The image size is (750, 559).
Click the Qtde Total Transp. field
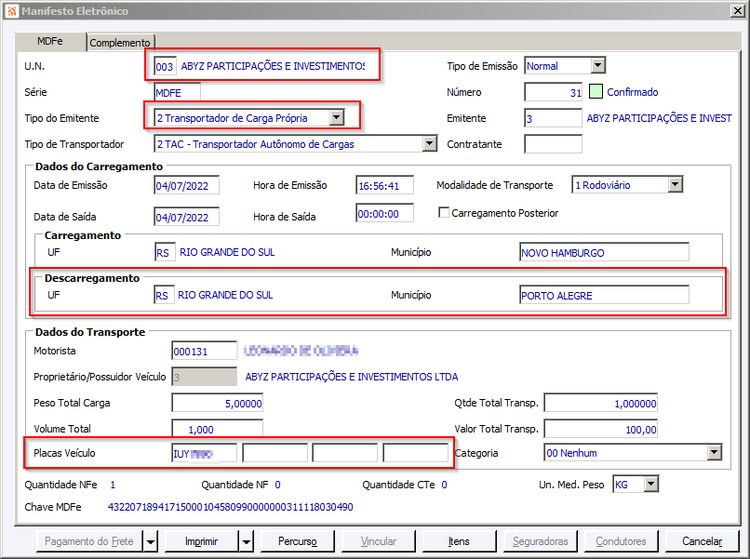[x=601, y=403]
